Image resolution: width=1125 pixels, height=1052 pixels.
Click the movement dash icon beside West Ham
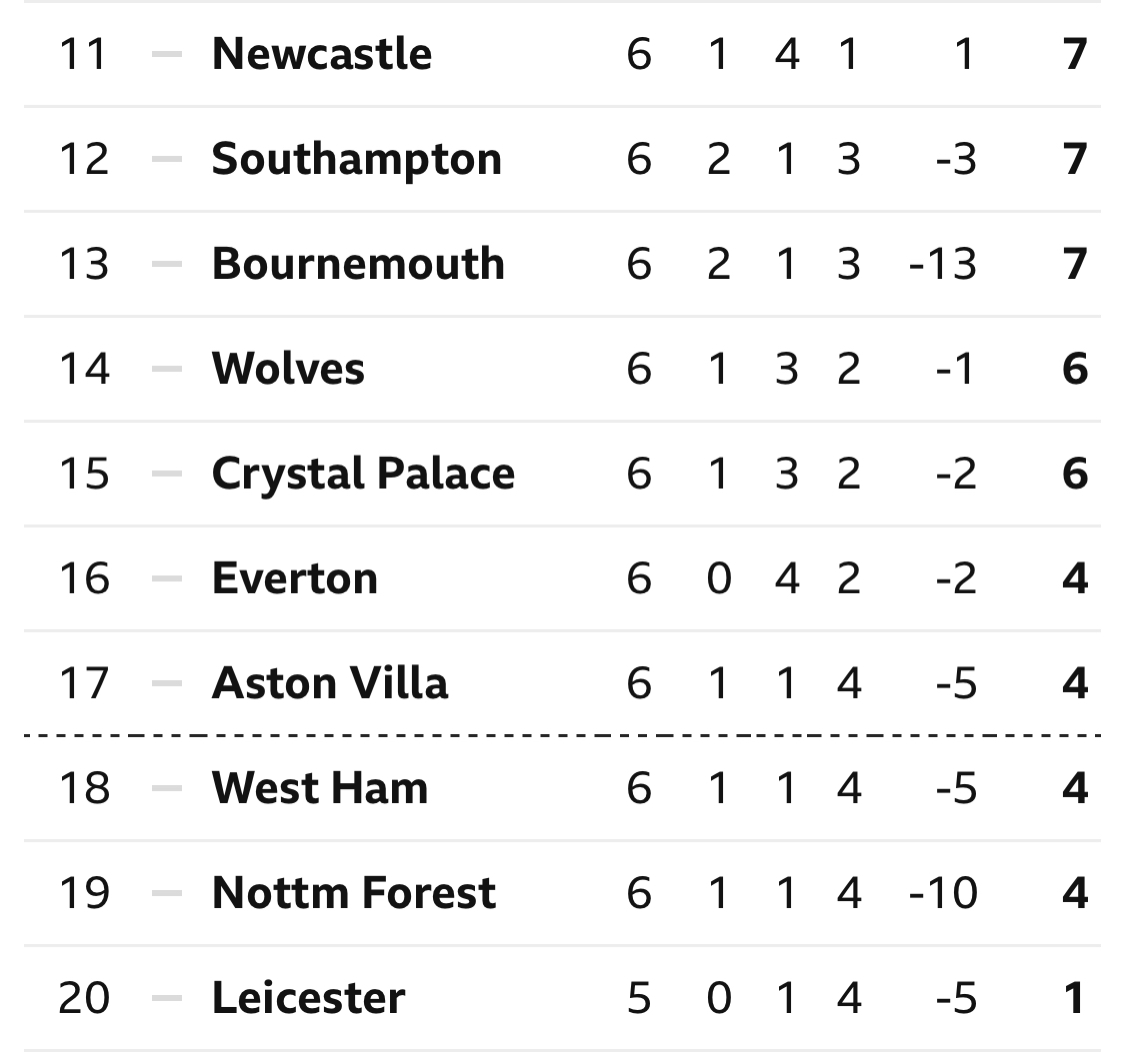click(x=167, y=788)
